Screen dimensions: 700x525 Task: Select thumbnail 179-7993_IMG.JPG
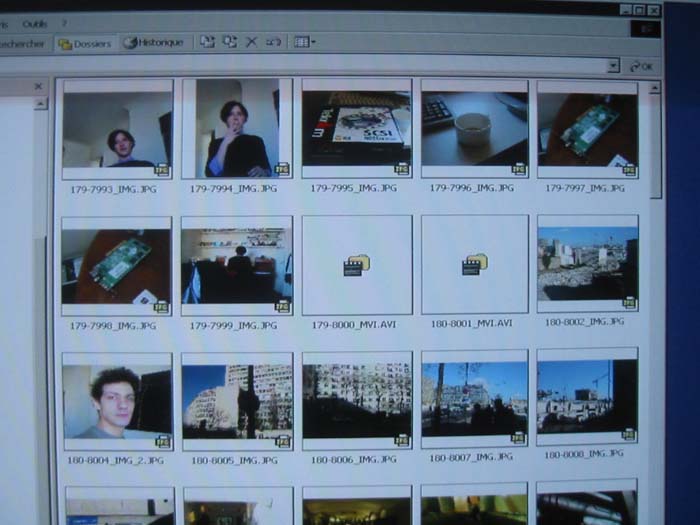click(x=117, y=129)
